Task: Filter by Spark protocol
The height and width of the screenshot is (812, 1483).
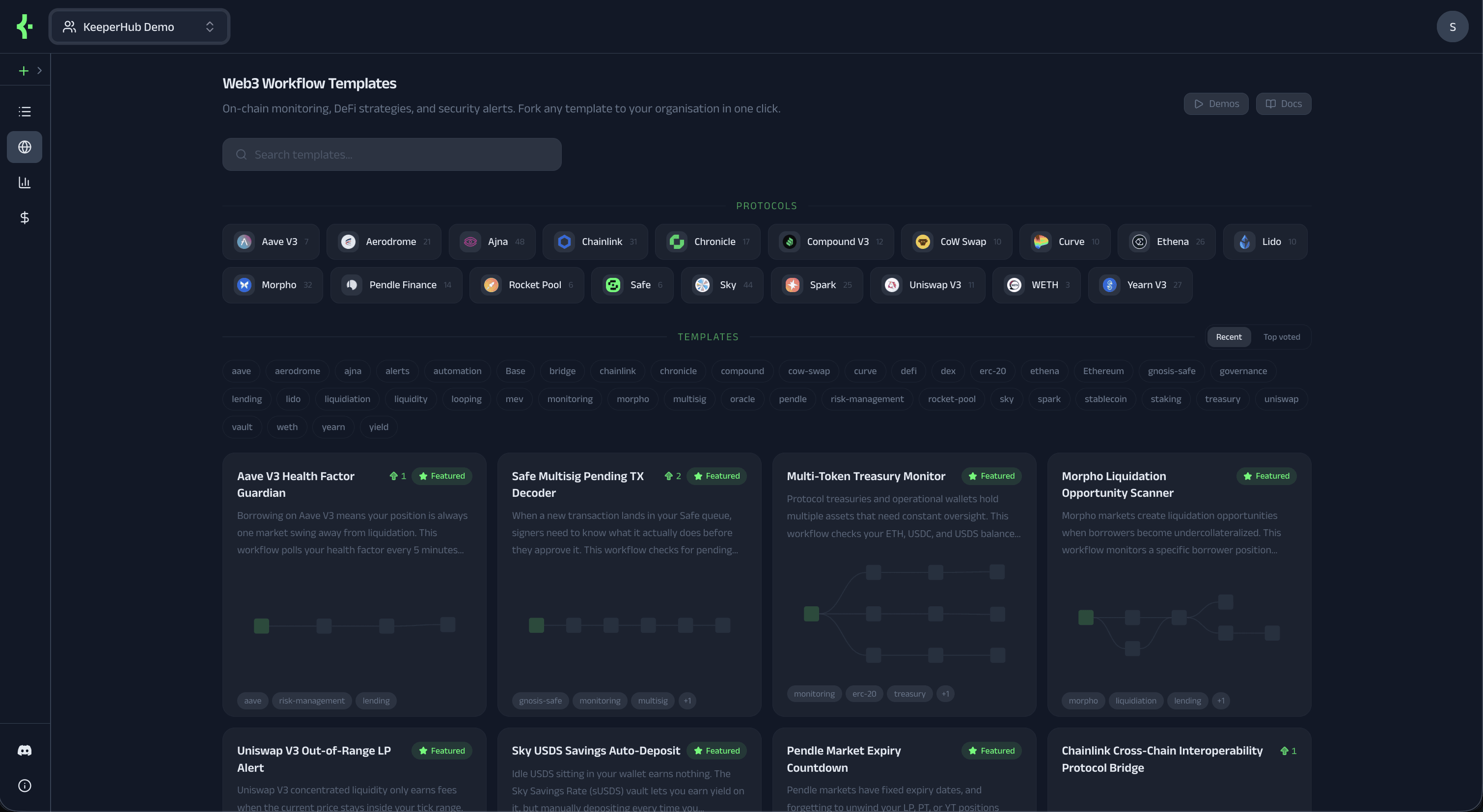Action: tap(816, 285)
